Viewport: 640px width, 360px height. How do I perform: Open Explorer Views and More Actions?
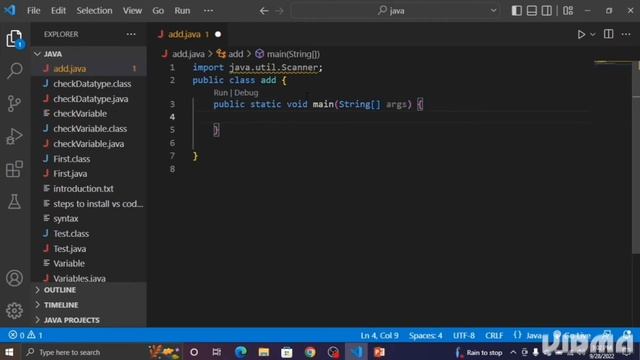click(x=131, y=34)
